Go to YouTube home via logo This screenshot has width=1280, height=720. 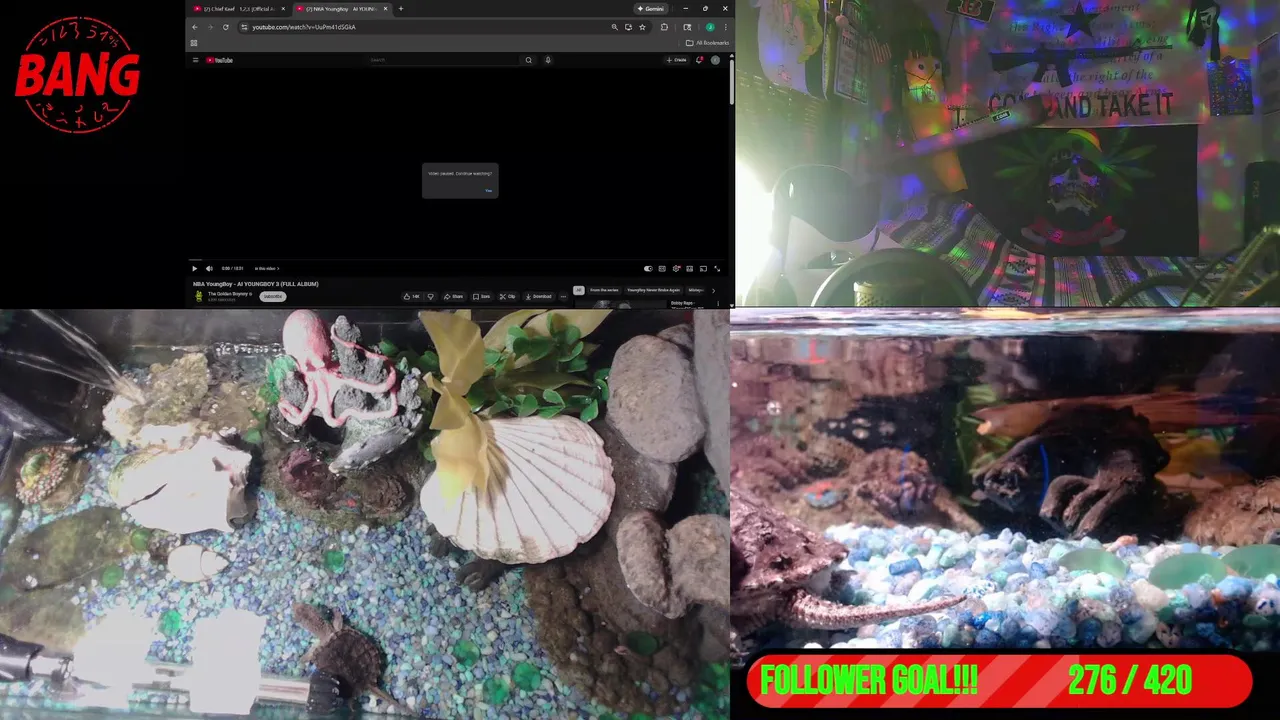219,60
